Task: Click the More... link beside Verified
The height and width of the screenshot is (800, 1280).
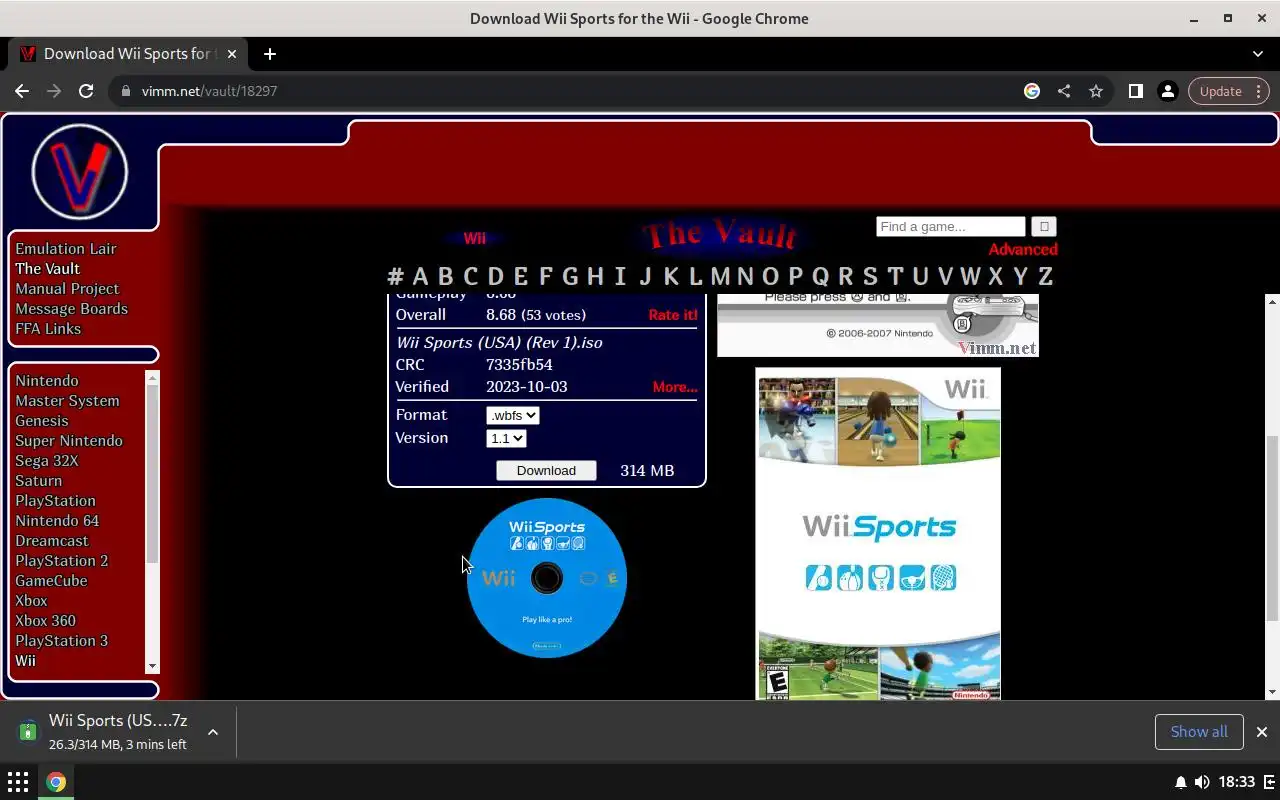Action: [675, 387]
